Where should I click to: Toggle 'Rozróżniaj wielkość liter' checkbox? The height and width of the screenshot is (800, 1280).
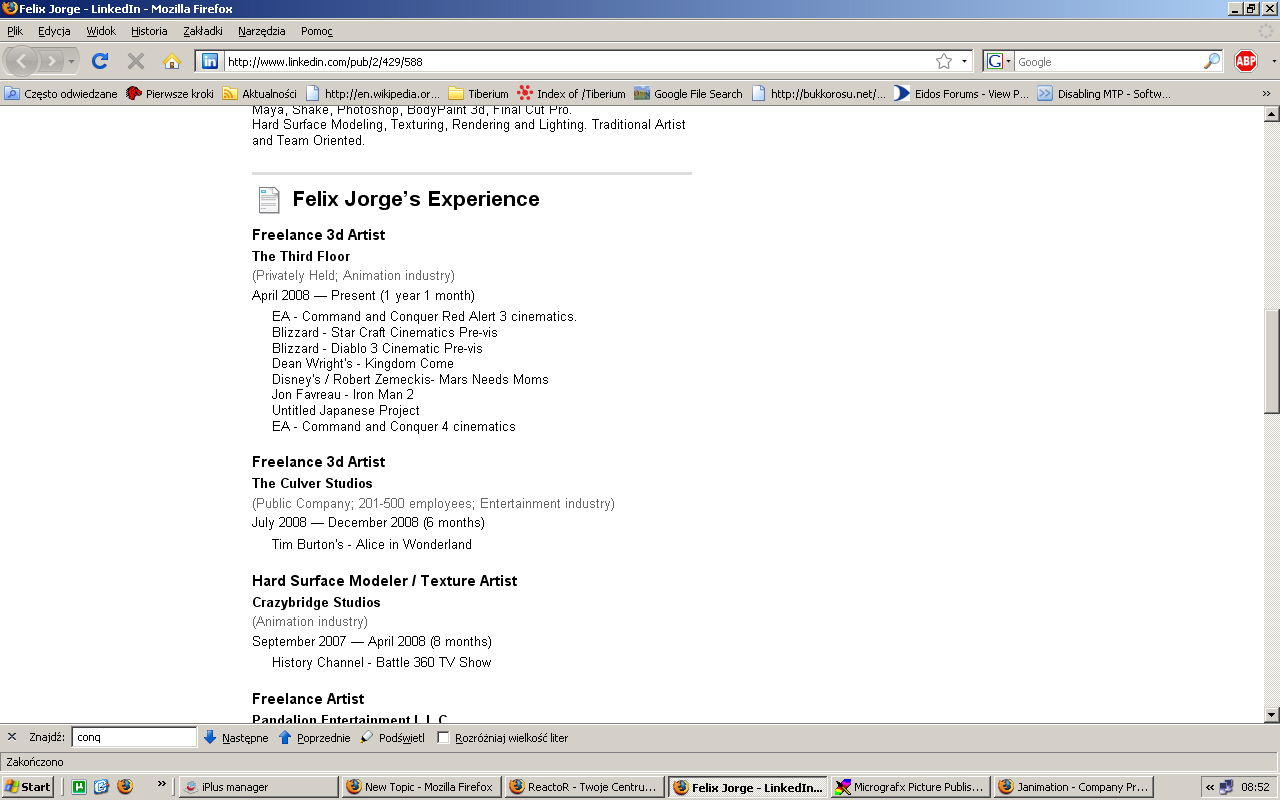coord(444,738)
